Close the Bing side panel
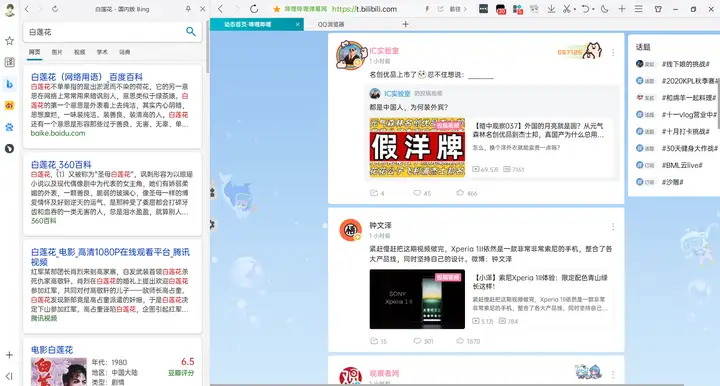The image size is (720, 386). (x=202, y=9)
